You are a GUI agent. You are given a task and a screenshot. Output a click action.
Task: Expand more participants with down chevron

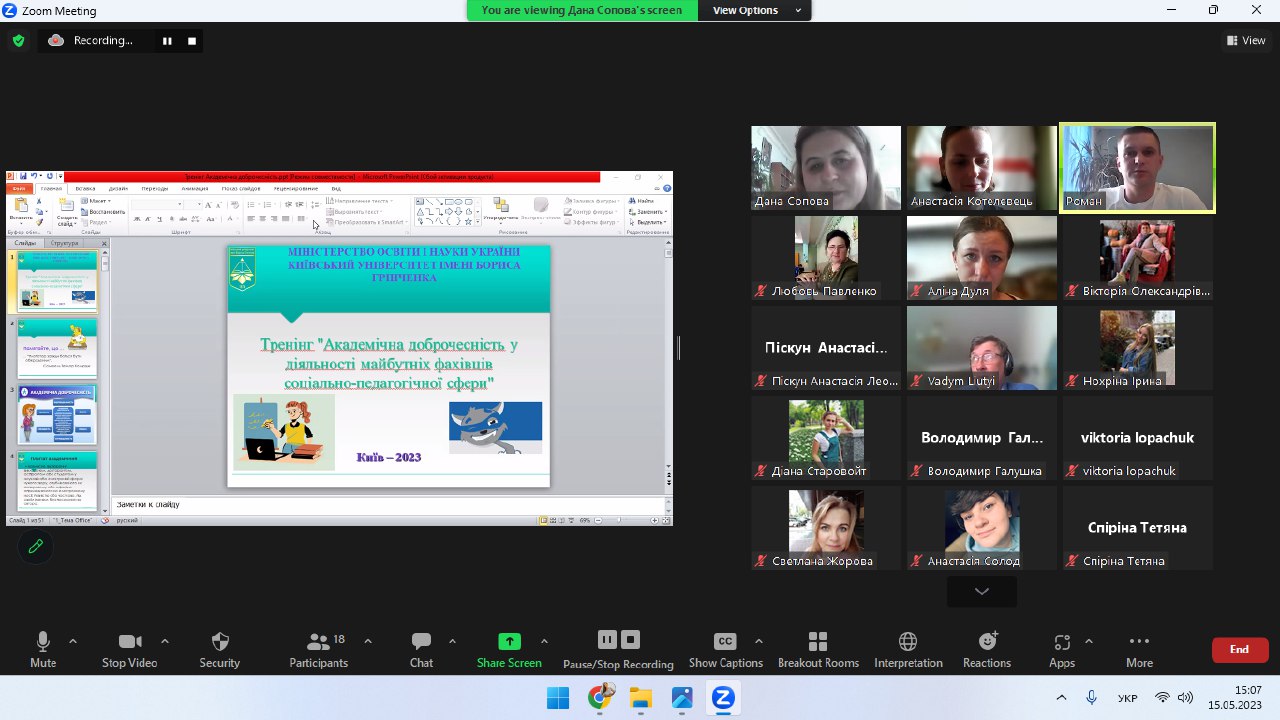tap(982, 591)
